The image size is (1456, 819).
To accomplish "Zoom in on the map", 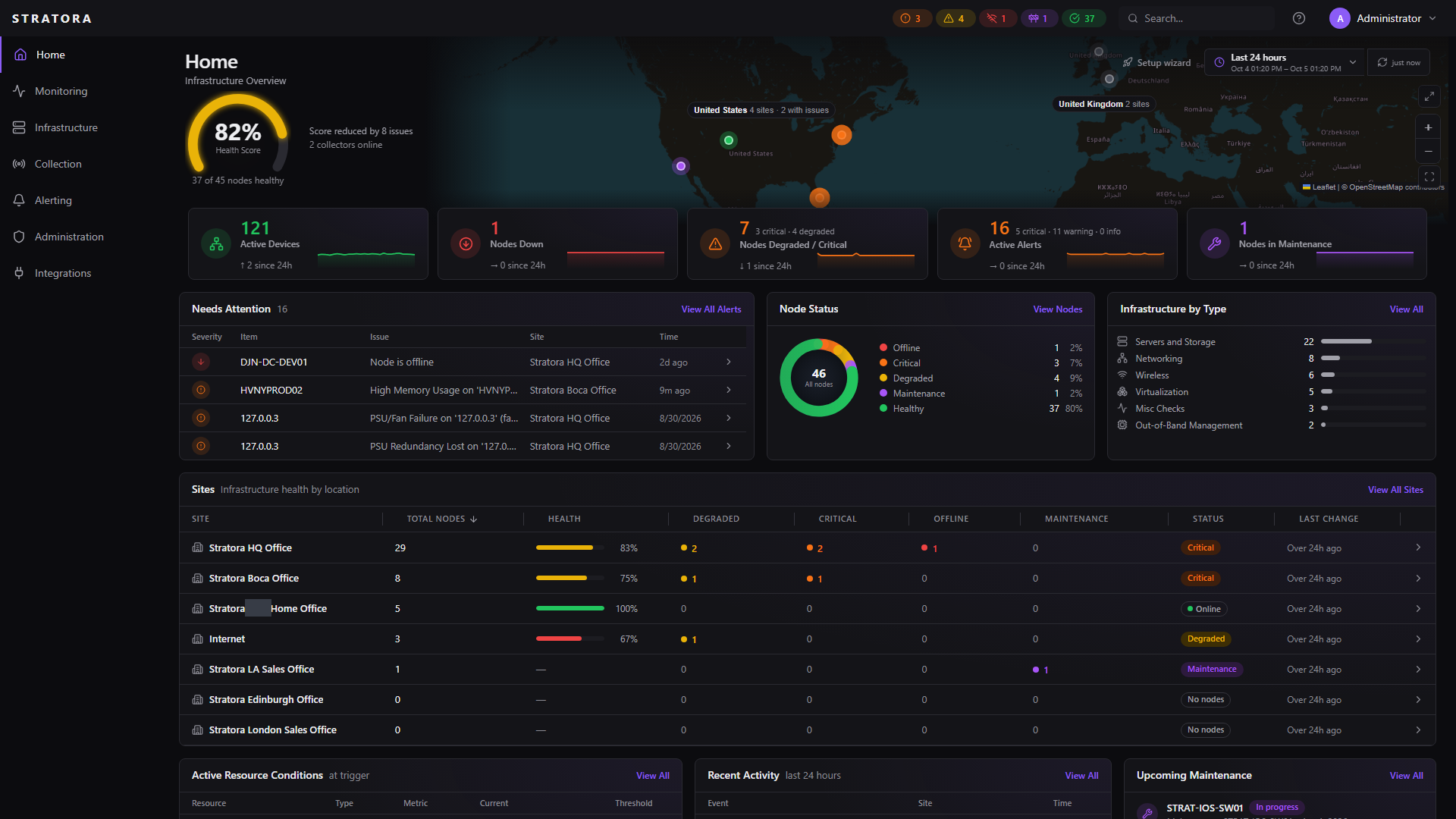I will 1428,127.
